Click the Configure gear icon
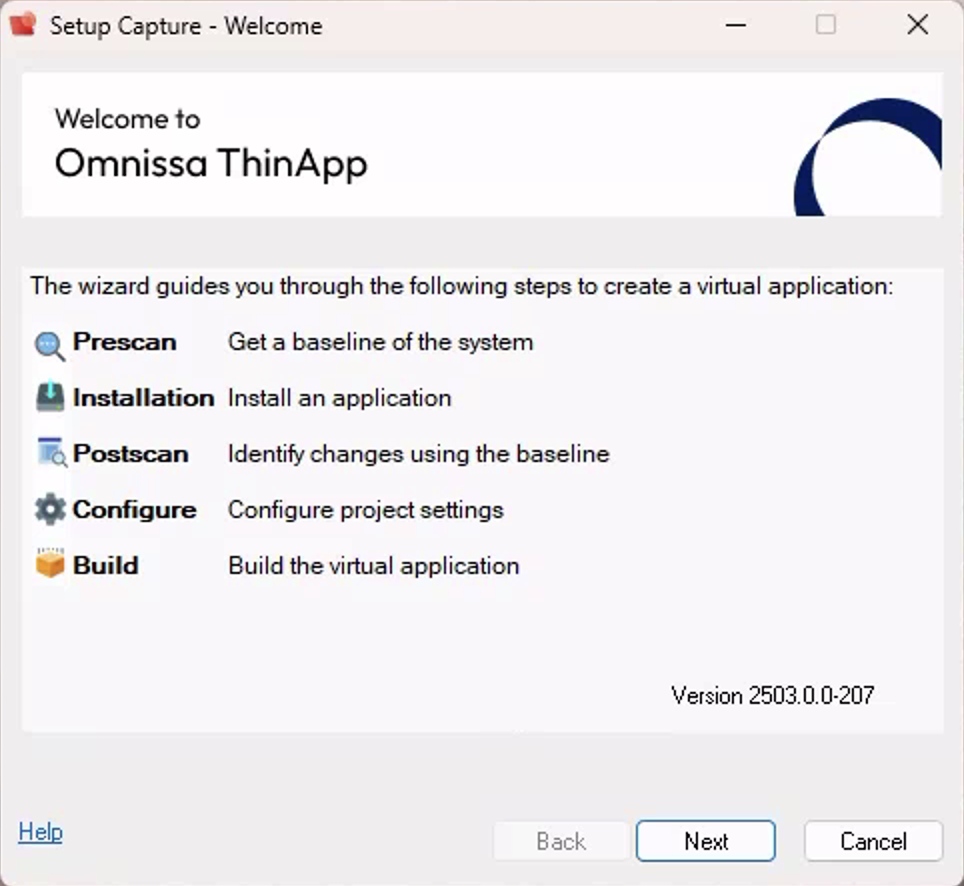The width and height of the screenshot is (964, 886). 49,510
